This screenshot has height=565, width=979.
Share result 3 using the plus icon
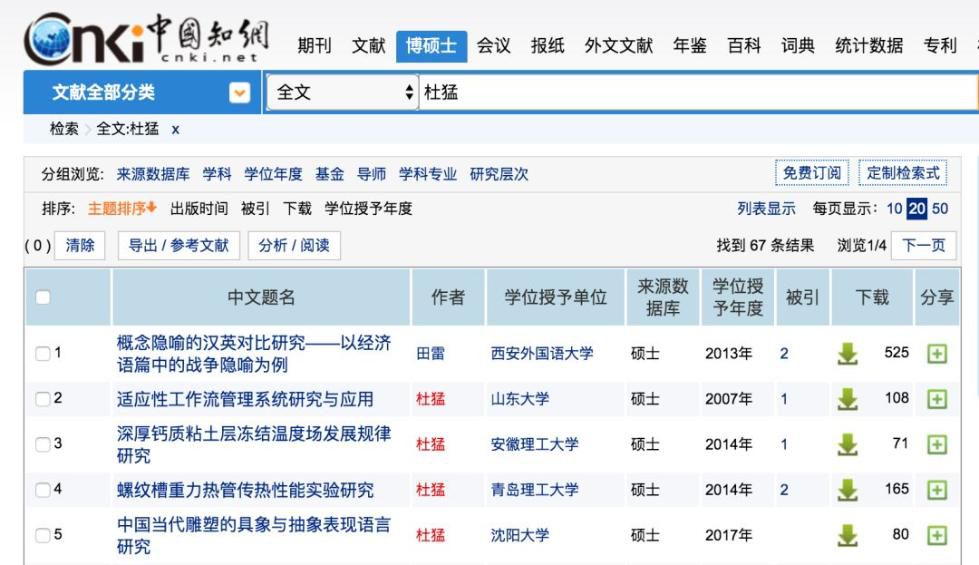tap(936, 445)
